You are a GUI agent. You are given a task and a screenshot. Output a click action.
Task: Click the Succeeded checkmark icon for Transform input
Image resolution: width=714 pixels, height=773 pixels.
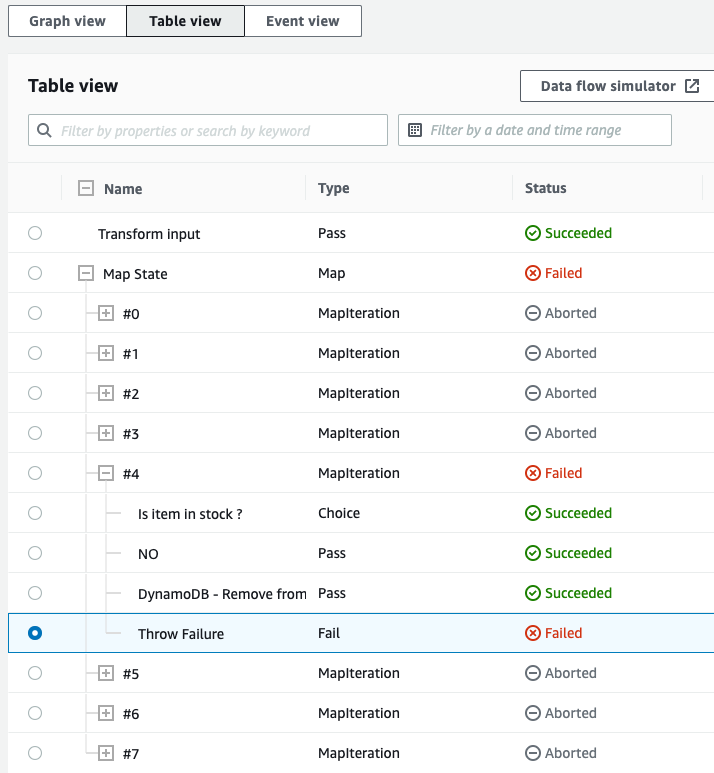(533, 233)
